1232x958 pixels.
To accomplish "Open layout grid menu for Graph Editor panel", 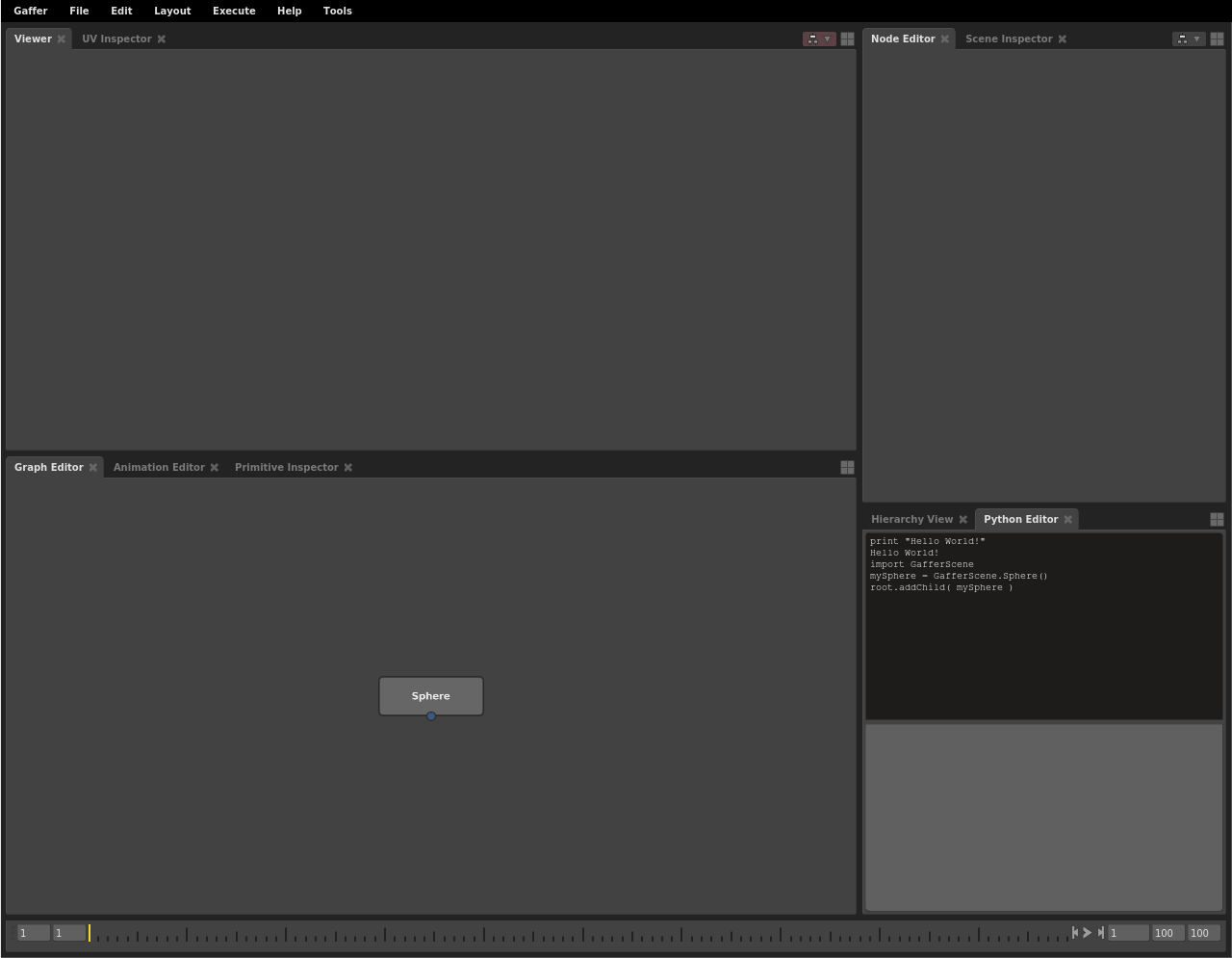I will click(x=847, y=468).
